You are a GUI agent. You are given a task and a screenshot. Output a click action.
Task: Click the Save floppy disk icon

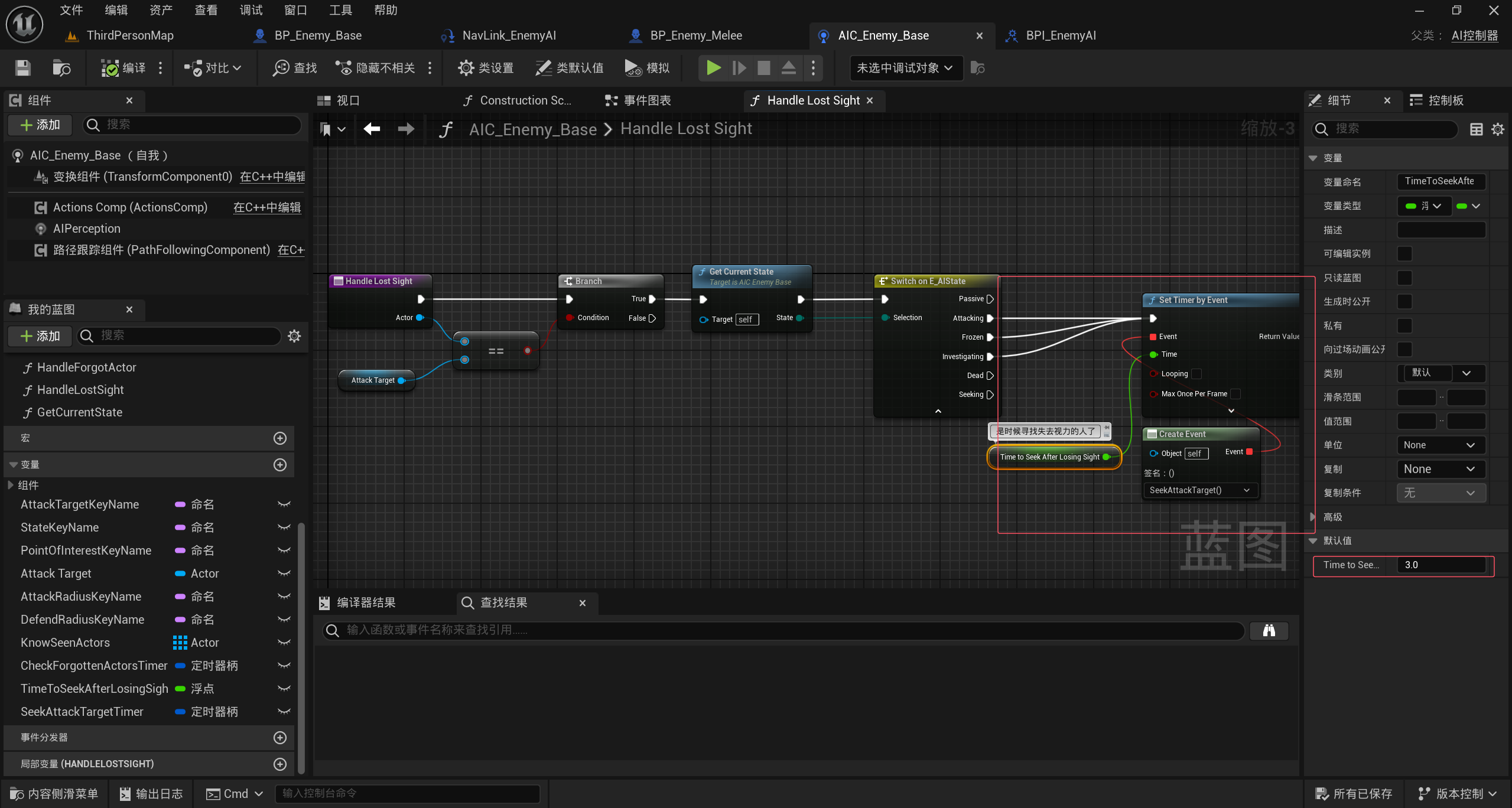coord(22,68)
